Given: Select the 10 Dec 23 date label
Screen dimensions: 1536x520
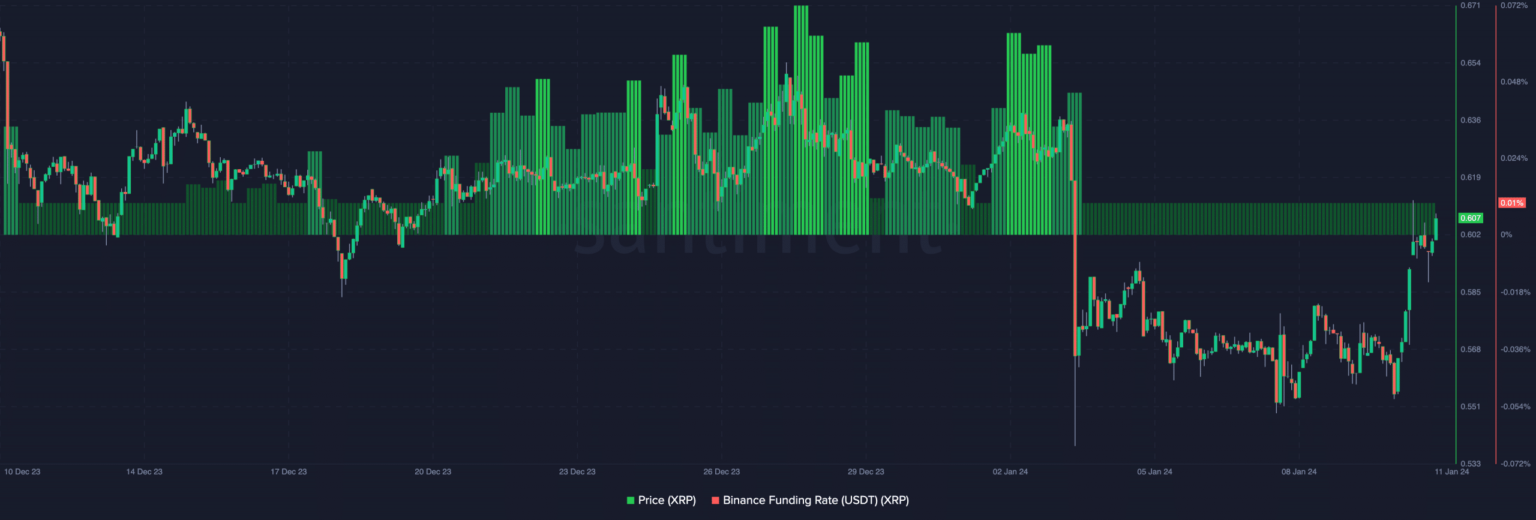Looking at the screenshot, I should click(22, 471).
